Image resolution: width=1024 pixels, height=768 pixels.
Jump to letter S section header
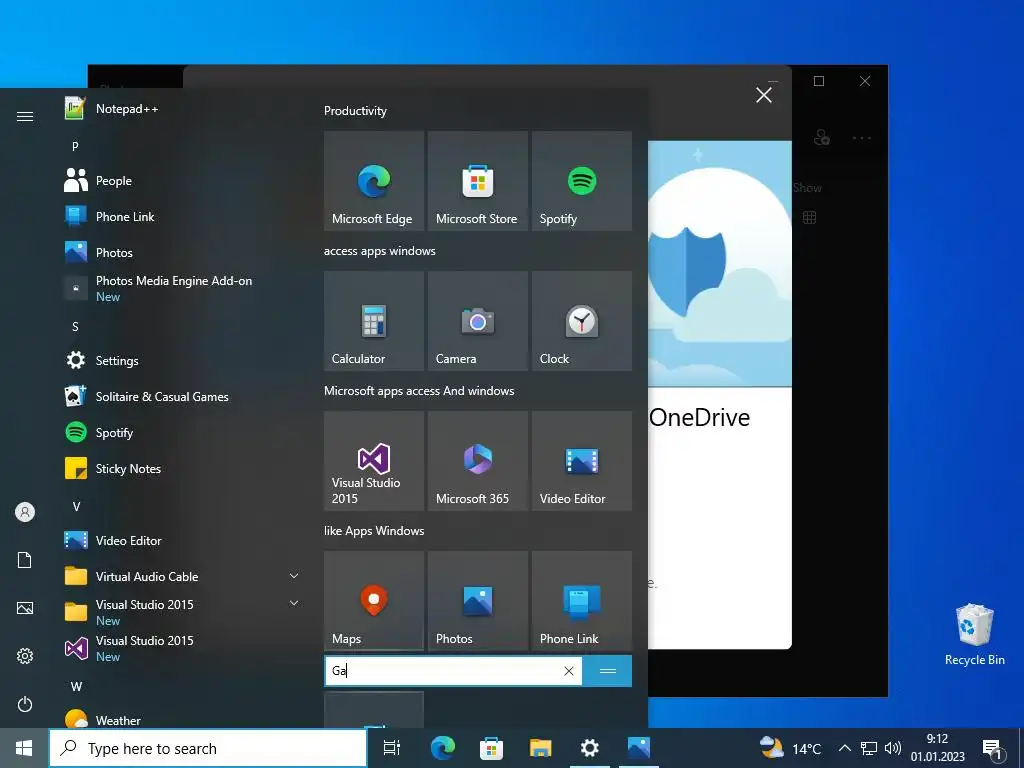tap(75, 327)
